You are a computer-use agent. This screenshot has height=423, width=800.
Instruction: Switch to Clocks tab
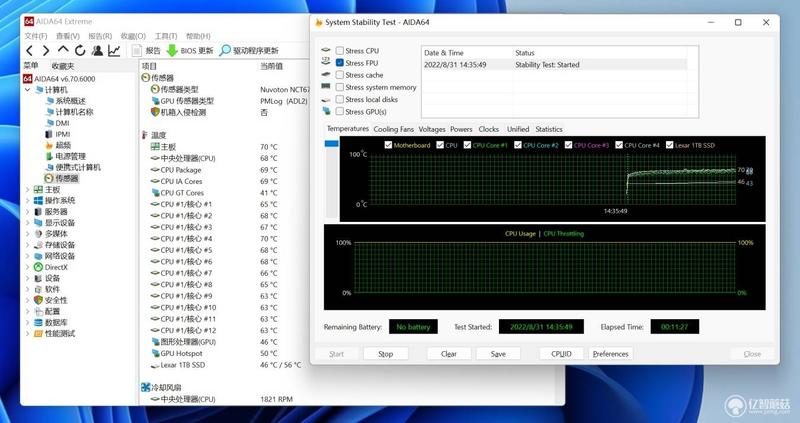pyautogui.click(x=489, y=130)
